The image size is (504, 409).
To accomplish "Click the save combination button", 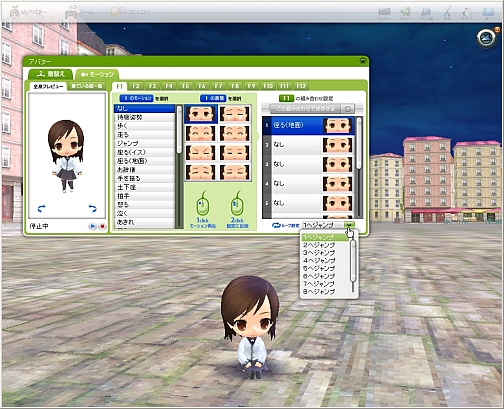I will point(305,109).
